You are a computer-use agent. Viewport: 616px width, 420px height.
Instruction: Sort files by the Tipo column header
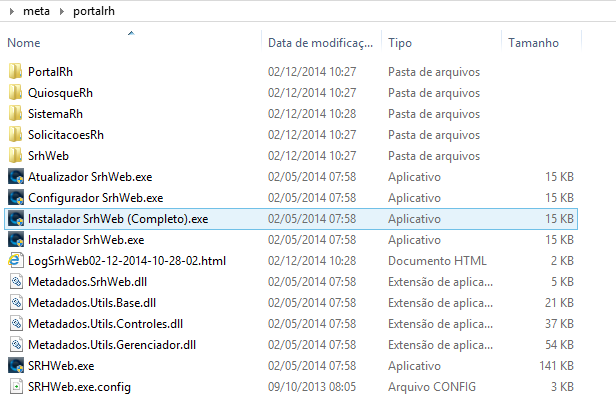[x=400, y=42]
